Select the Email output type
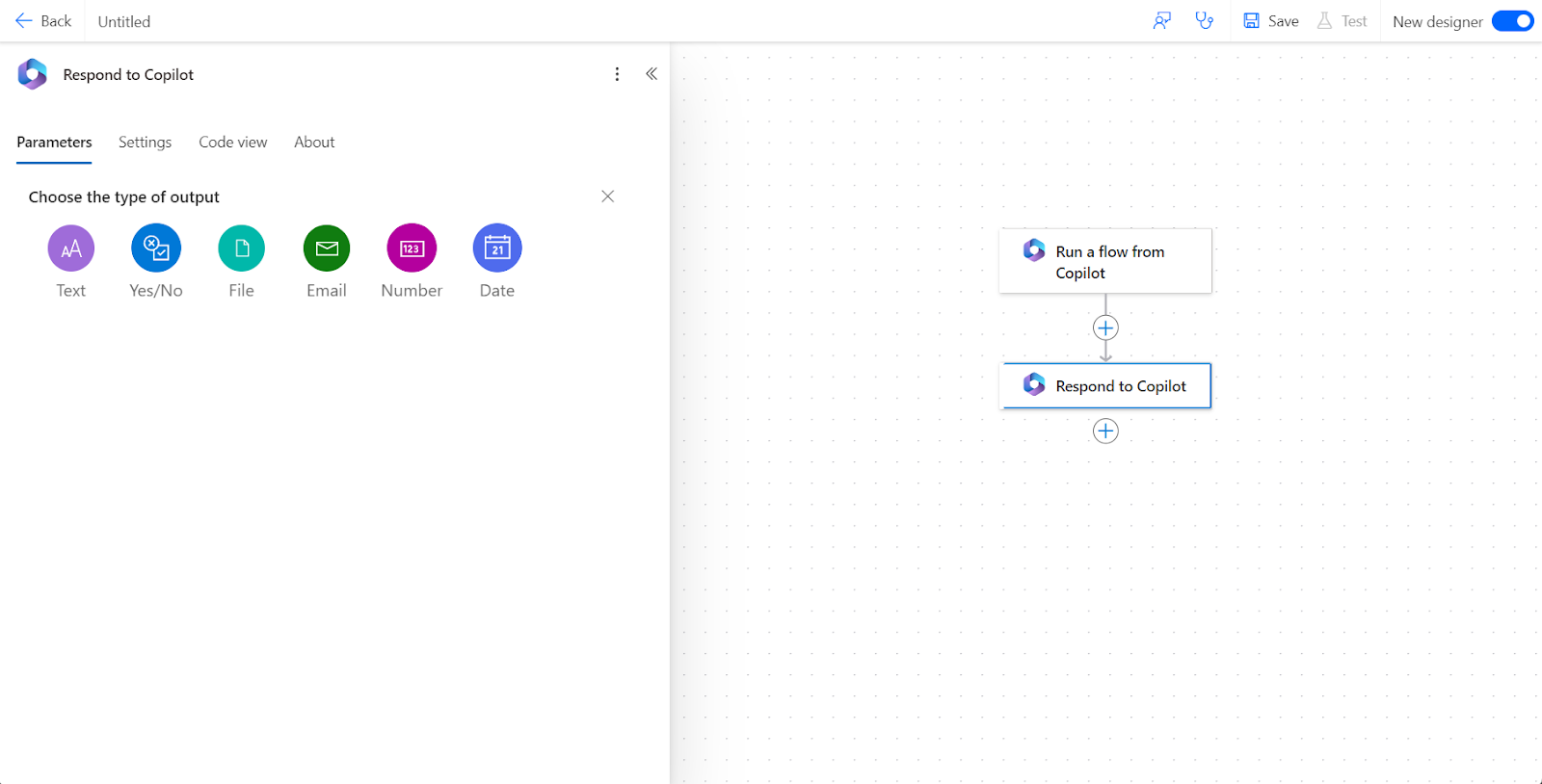Viewport: 1542px width, 784px height. click(x=327, y=248)
